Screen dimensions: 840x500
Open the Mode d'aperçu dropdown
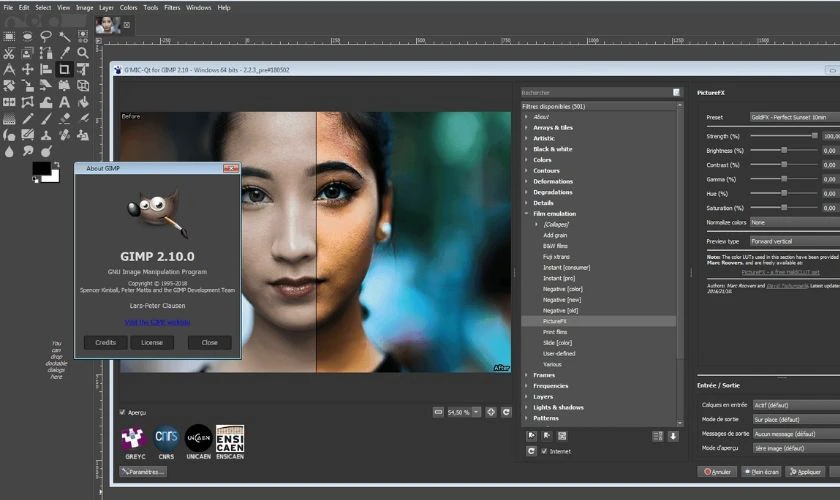(x=796, y=448)
